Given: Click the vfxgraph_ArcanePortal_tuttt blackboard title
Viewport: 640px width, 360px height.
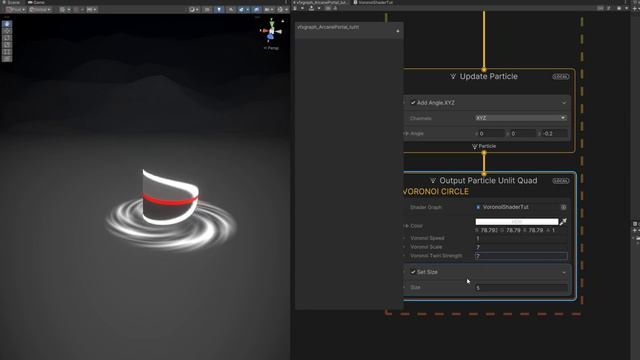Looking at the screenshot, I should pos(328,27).
